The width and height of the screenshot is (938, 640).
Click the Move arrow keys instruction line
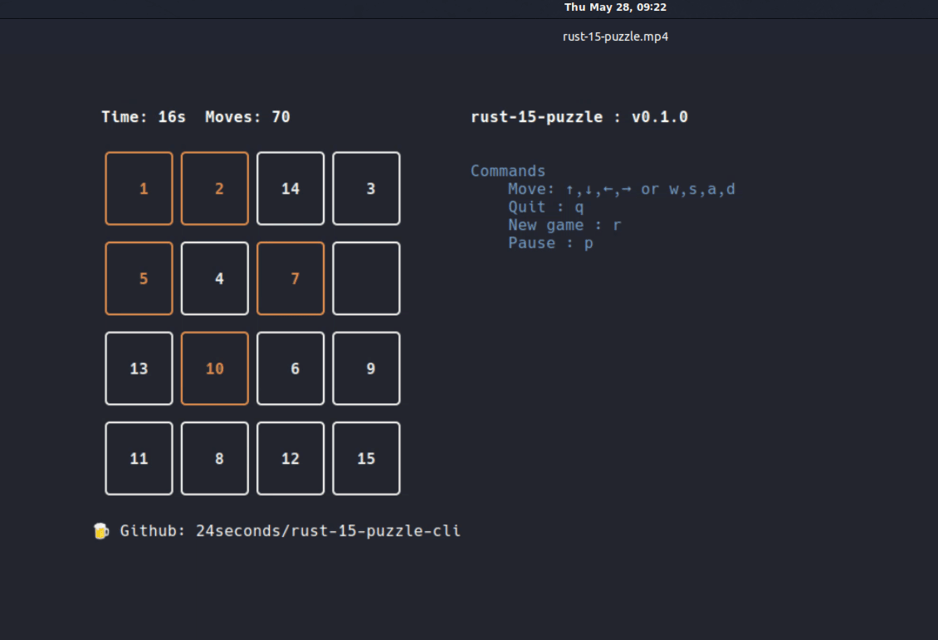click(621, 189)
